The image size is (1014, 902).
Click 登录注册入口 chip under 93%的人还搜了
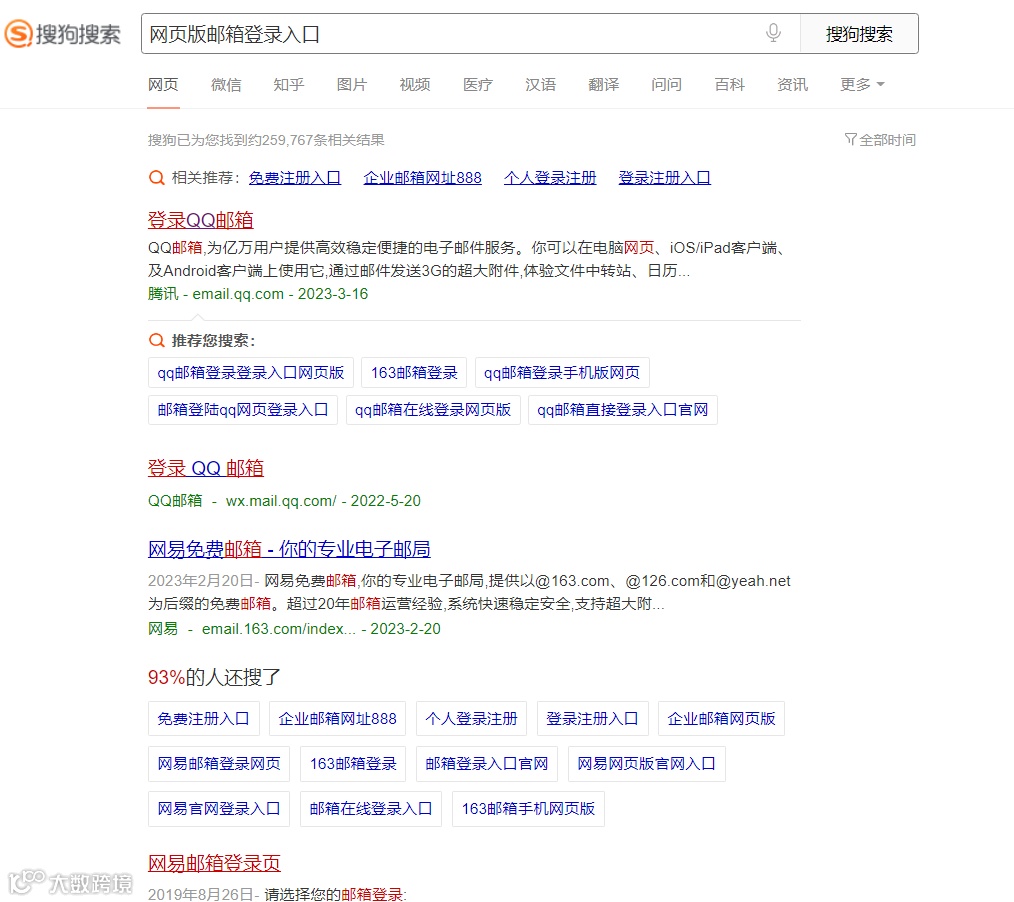pyautogui.click(x=592, y=718)
